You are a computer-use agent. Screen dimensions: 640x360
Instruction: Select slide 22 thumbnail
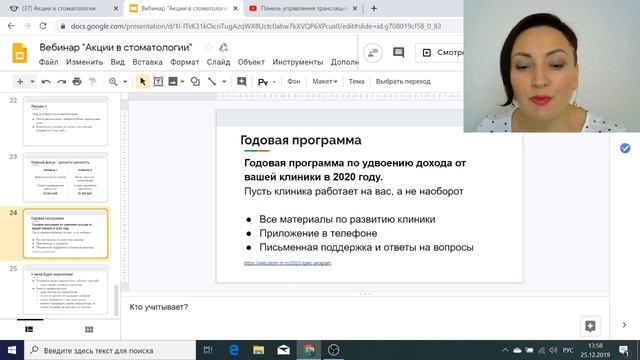[x=65, y=121]
